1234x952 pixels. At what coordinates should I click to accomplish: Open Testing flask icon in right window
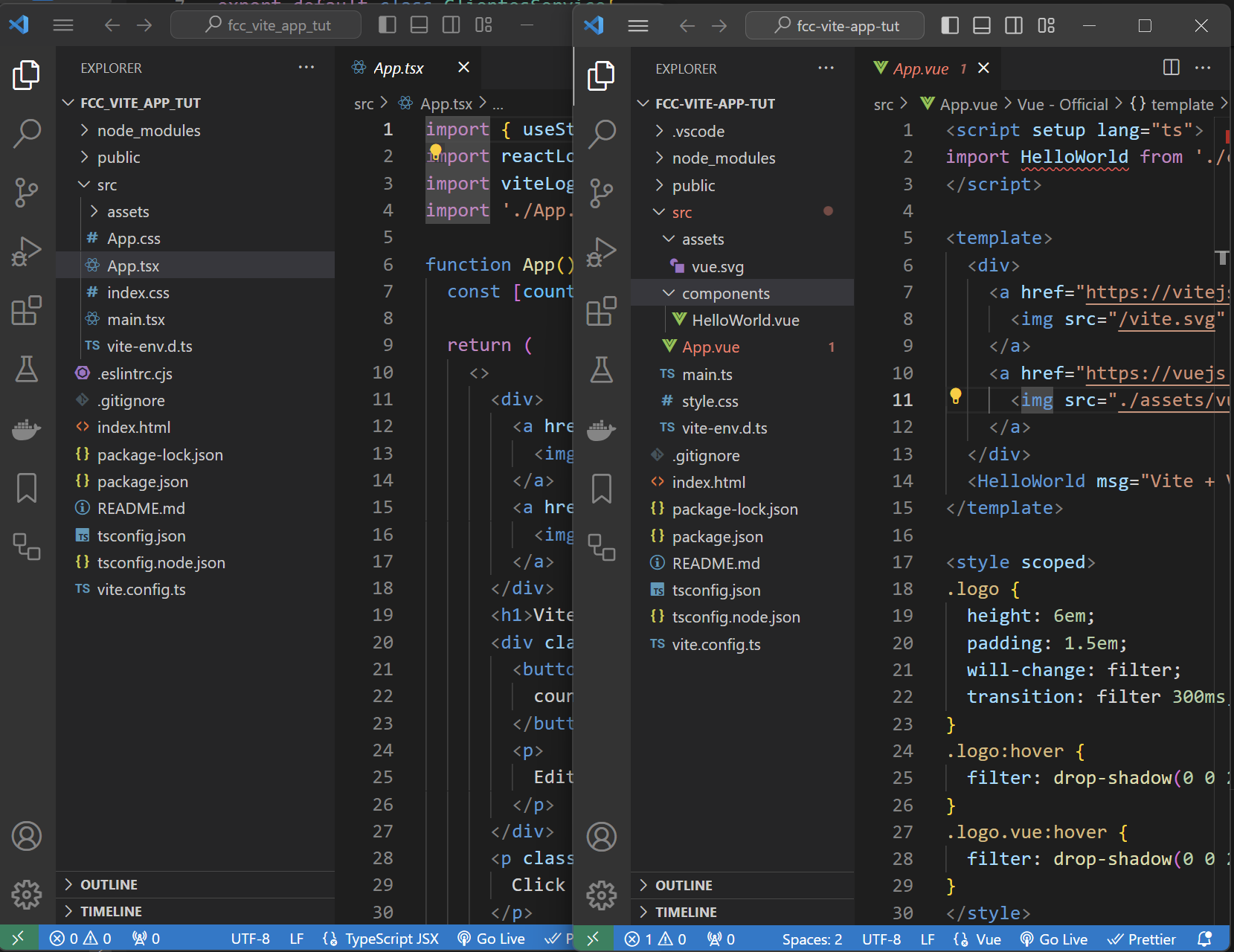[601, 370]
